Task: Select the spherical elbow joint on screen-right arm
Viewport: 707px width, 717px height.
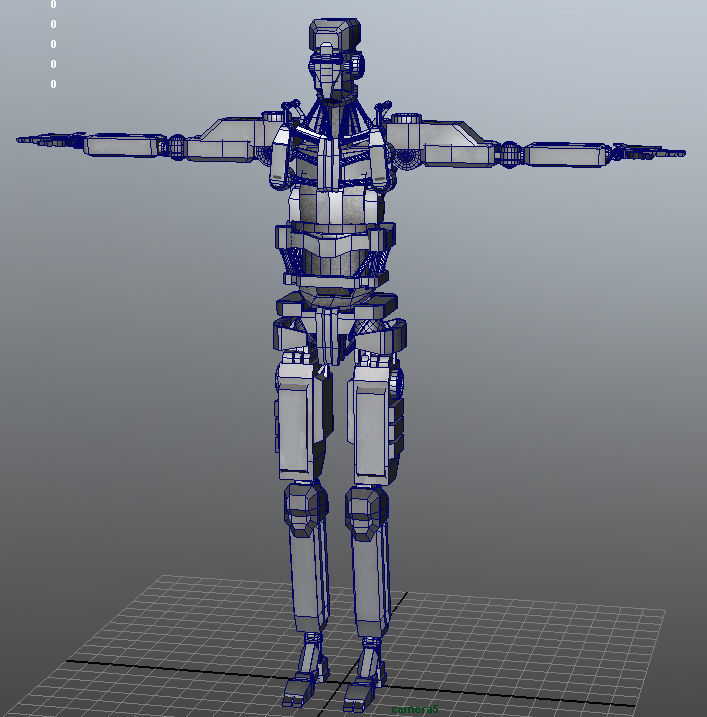Action: [509, 154]
